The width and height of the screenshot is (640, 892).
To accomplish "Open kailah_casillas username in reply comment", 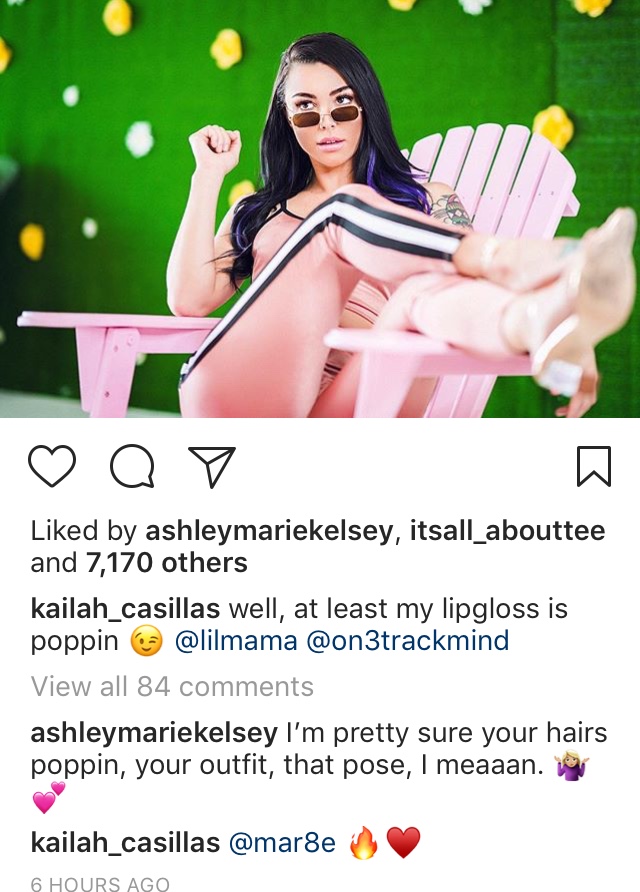I will 125,843.
